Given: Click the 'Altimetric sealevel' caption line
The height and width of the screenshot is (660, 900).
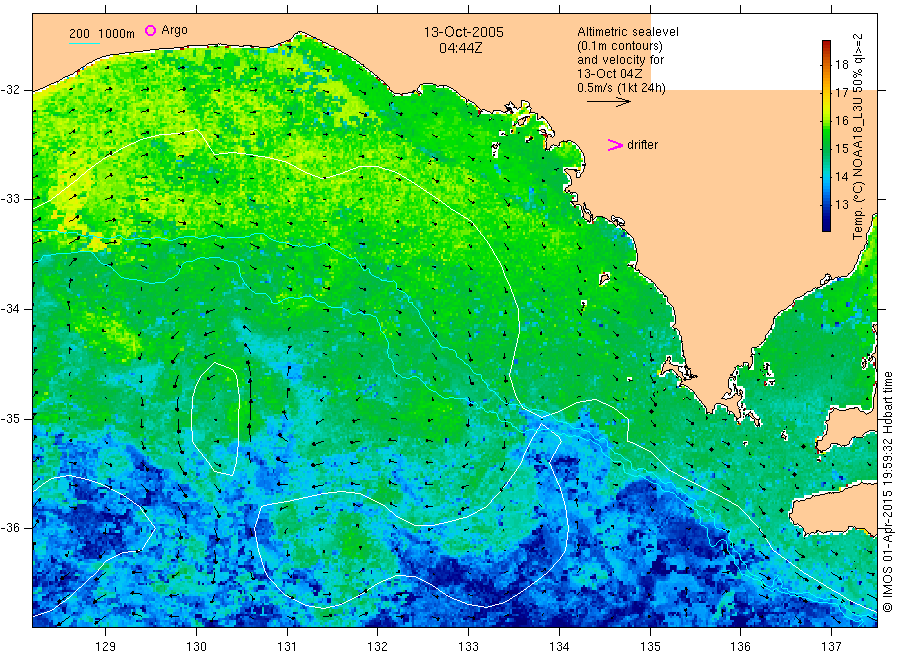Looking at the screenshot, I should 627,32.
